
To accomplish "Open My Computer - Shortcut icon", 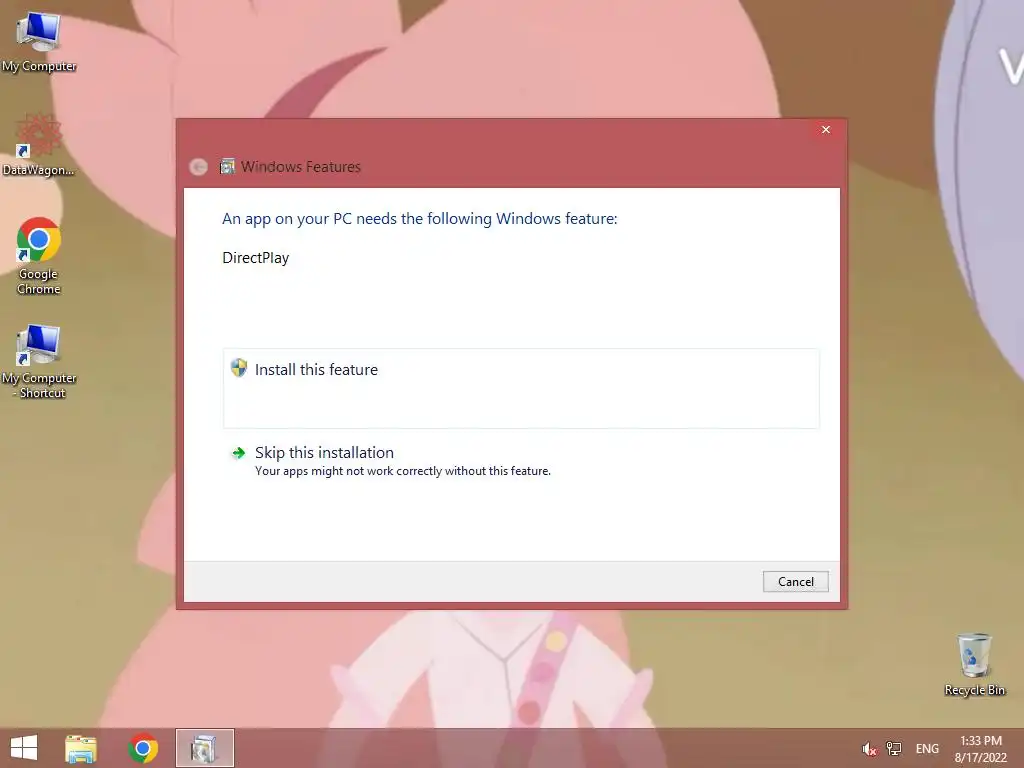I will (39, 361).
